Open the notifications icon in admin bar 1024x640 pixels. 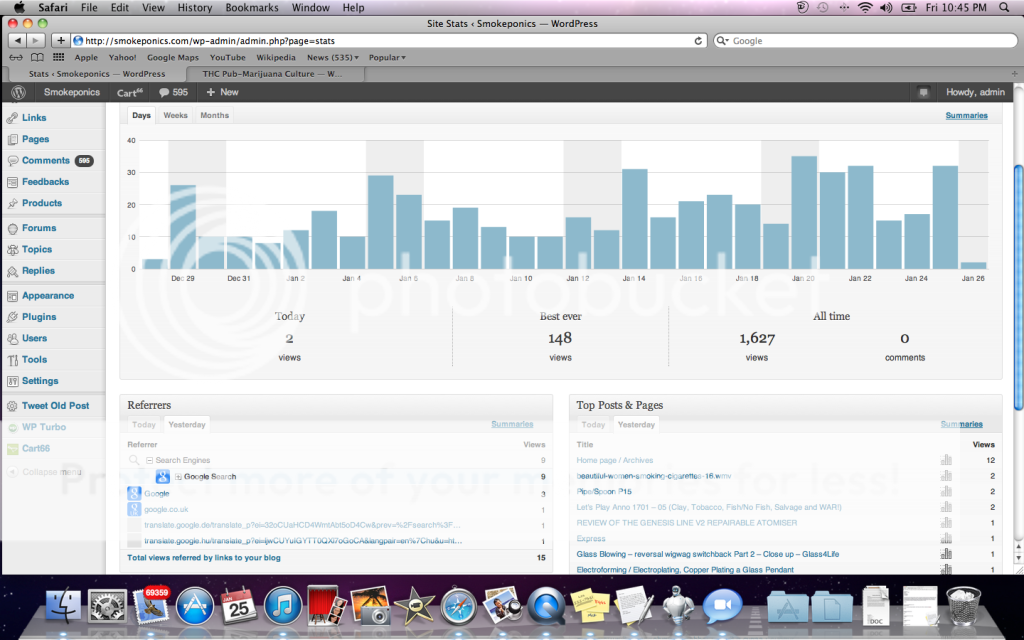click(923, 92)
